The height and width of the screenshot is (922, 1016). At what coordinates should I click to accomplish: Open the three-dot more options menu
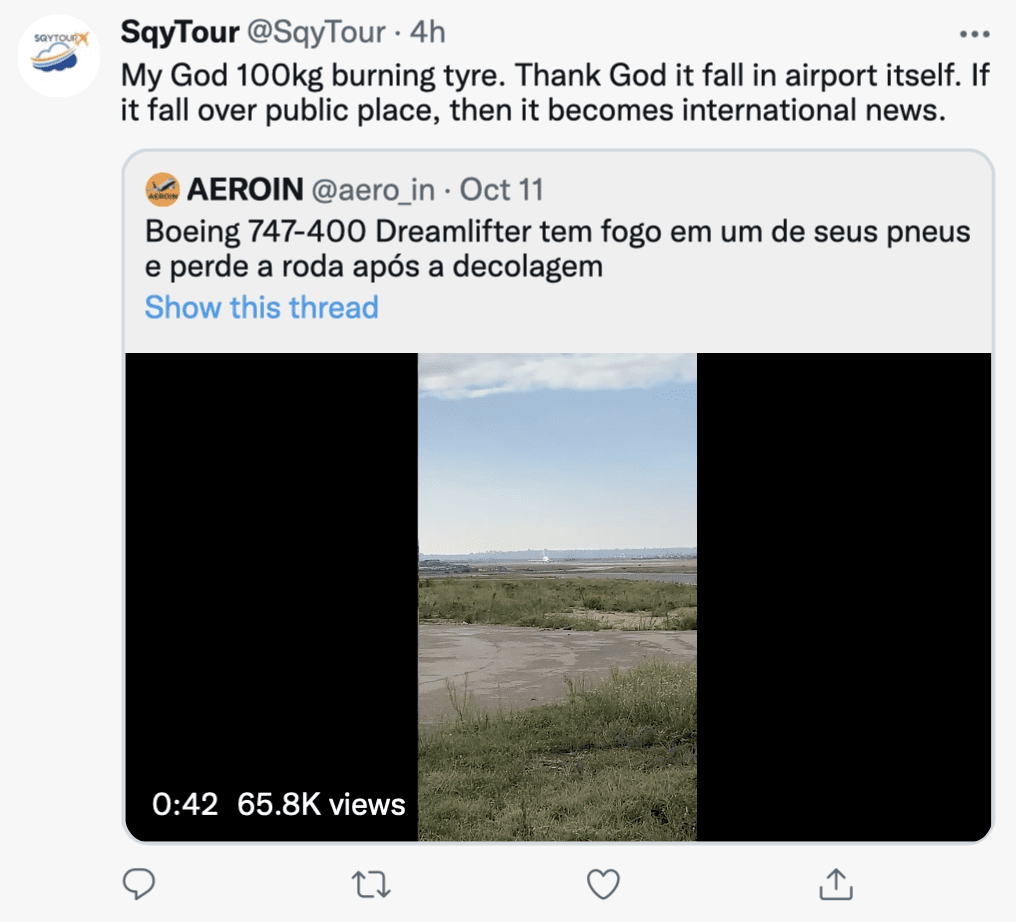pos(973,34)
